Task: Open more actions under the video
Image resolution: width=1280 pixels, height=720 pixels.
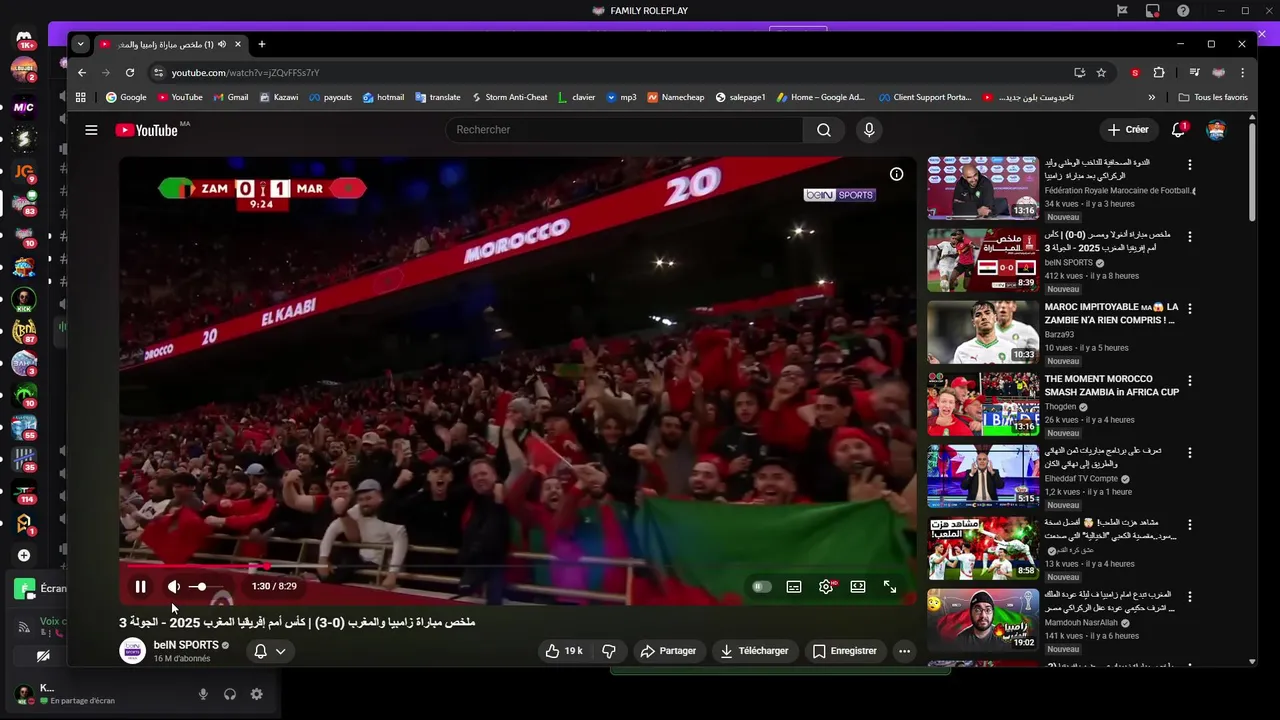Action: [x=905, y=651]
